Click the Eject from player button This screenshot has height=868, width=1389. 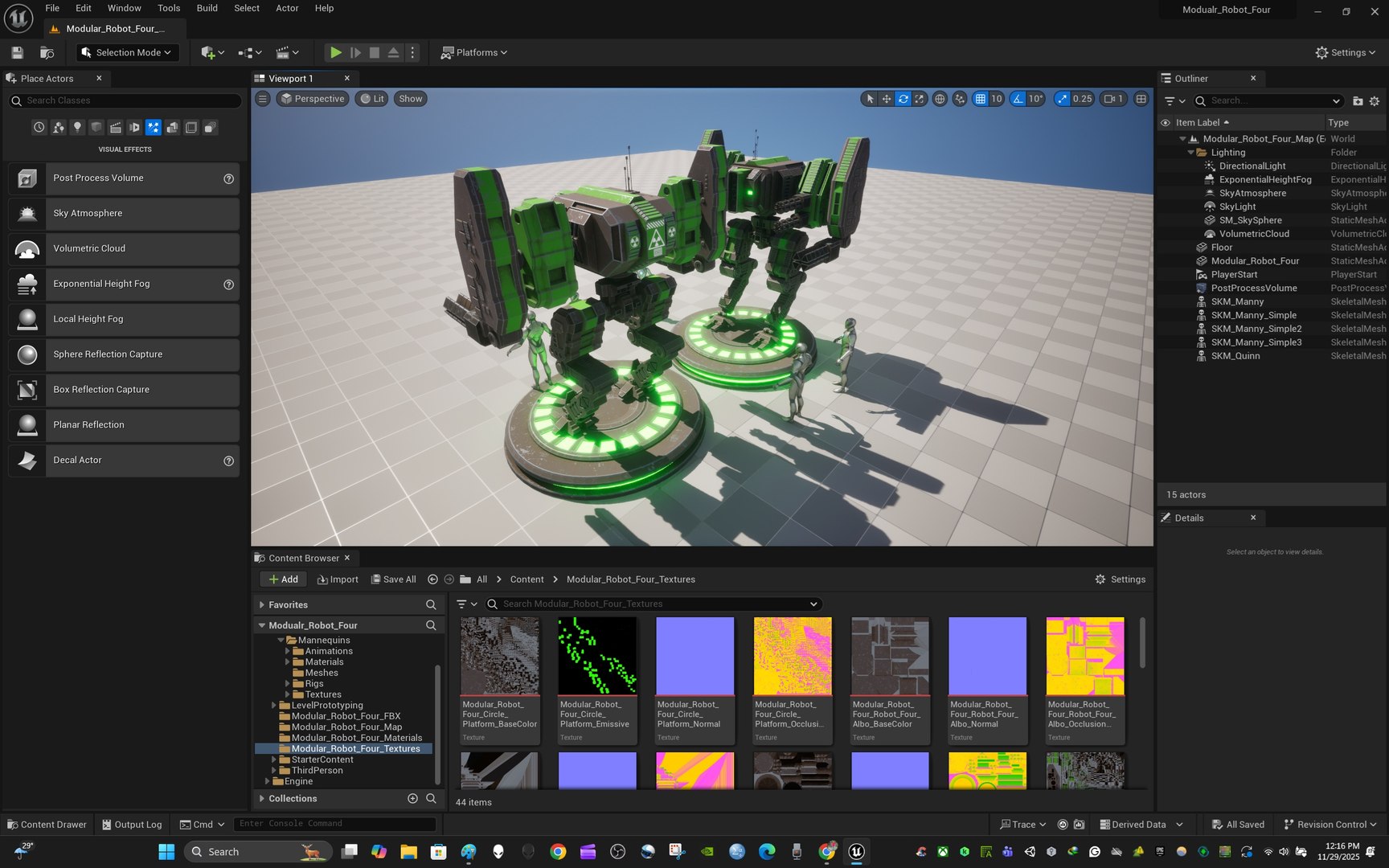(x=393, y=52)
